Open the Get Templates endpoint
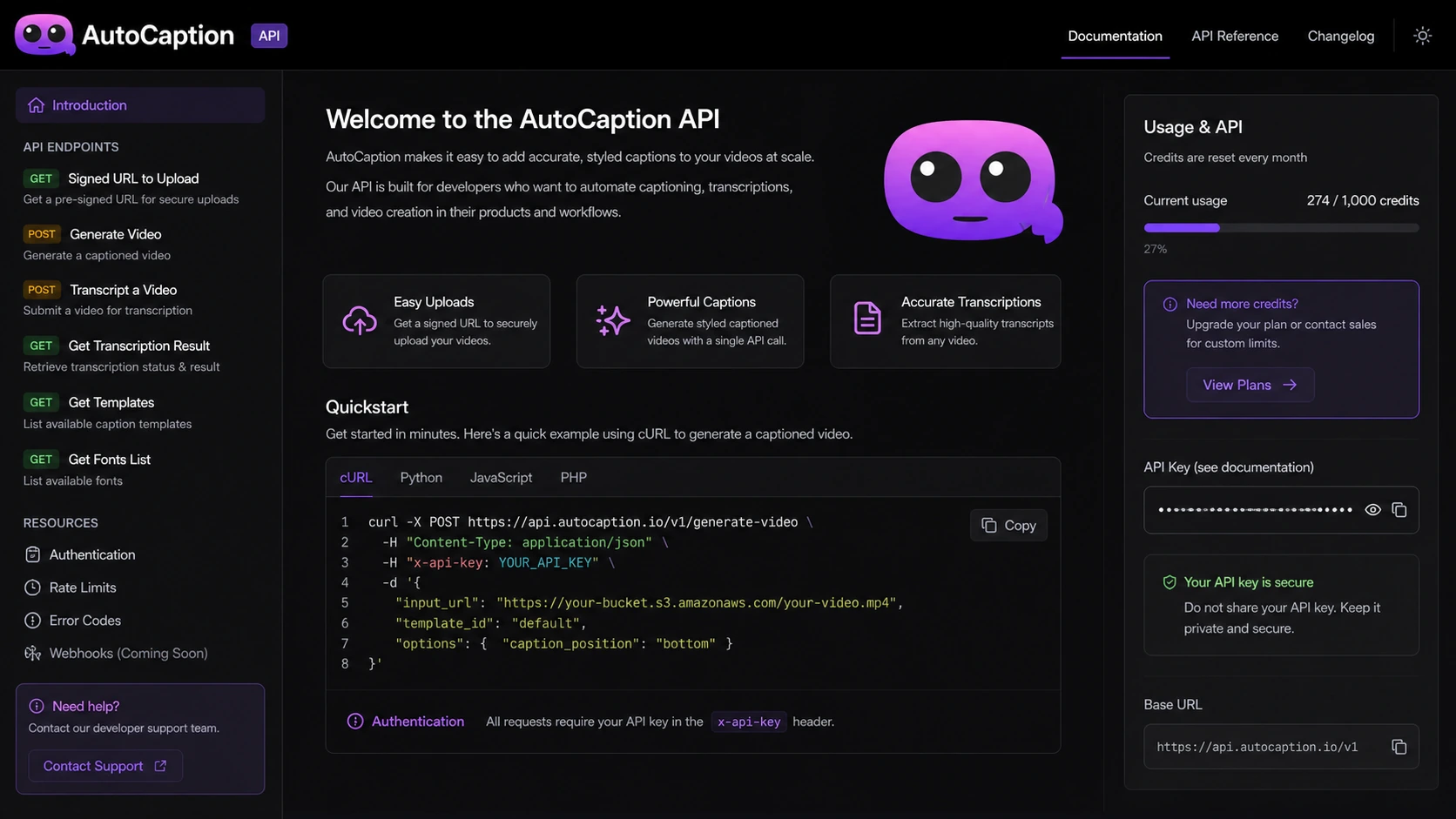The width and height of the screenshot is (1456, 819). pos(111,402)
